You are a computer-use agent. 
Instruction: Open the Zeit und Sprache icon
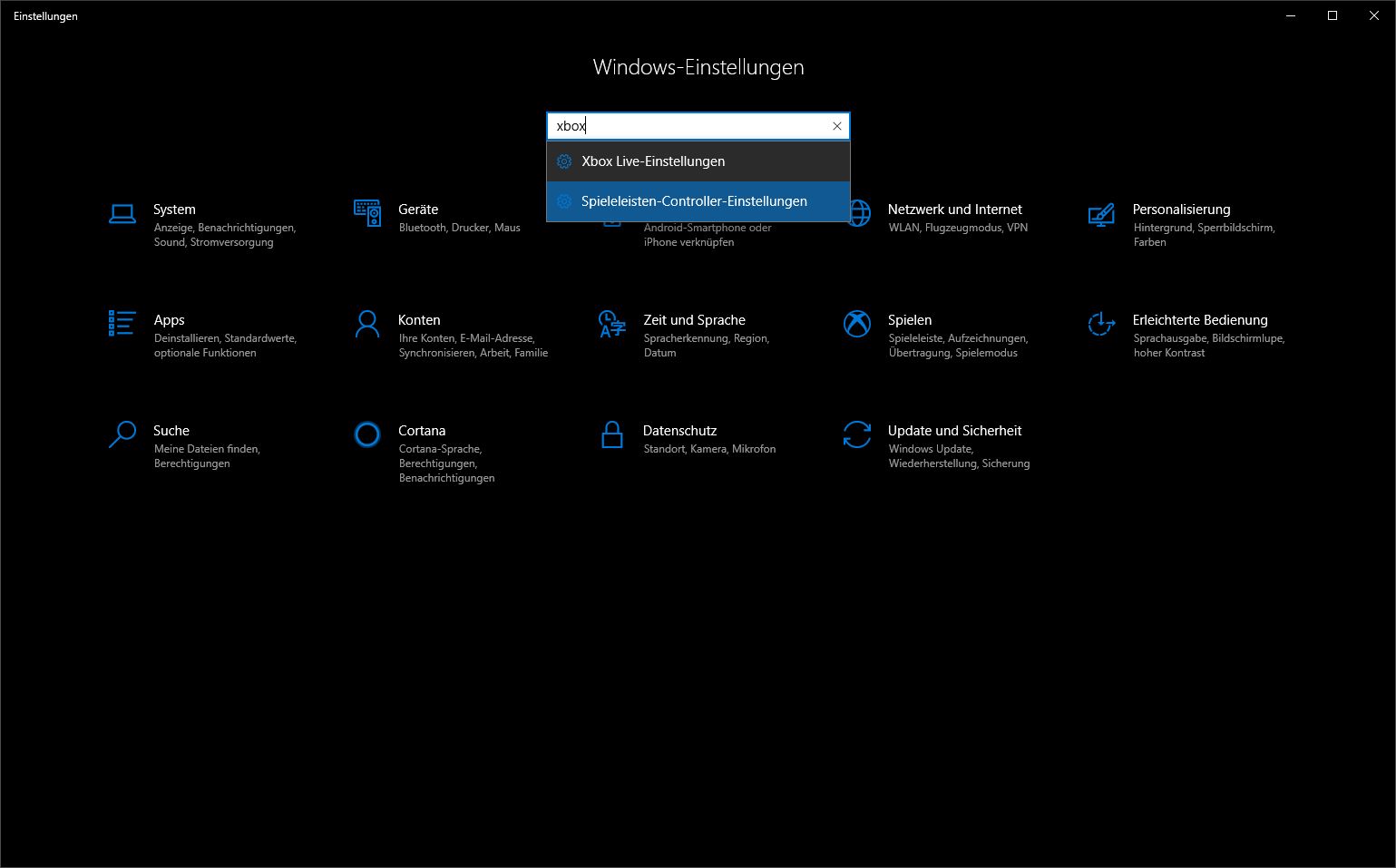(x=612, y=324)
